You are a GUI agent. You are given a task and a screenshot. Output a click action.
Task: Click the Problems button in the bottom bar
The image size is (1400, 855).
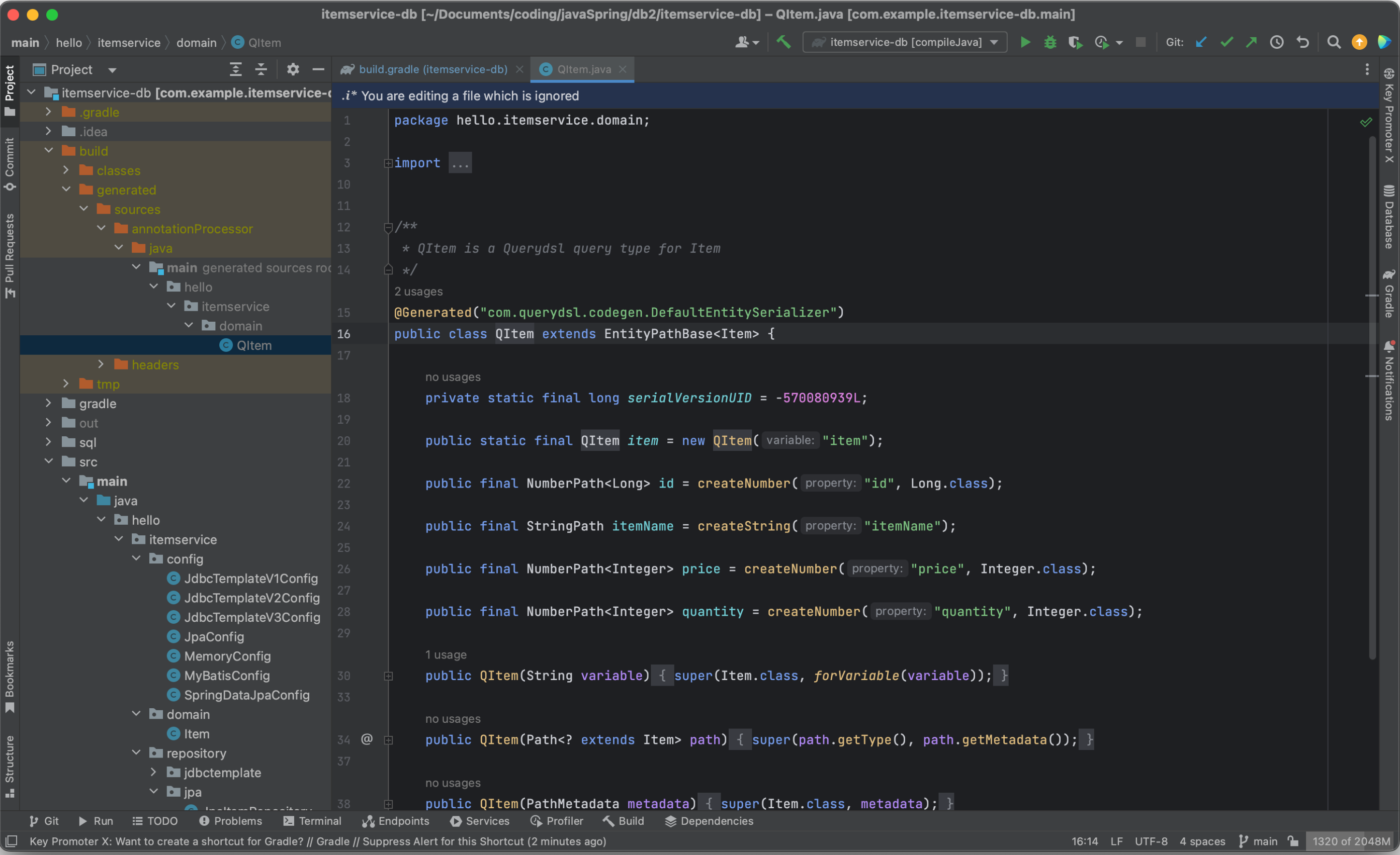(231, 821)
